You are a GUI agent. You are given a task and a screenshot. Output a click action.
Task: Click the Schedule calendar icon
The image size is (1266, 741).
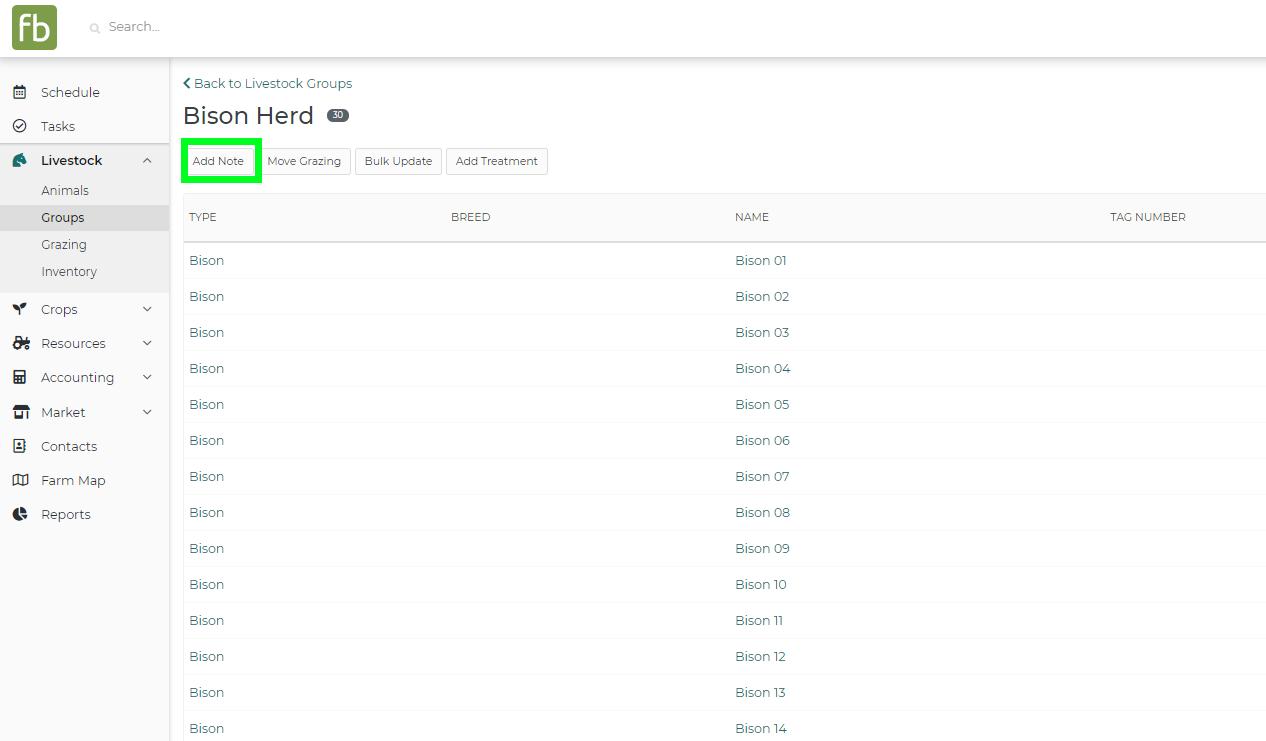pos(19,92)
